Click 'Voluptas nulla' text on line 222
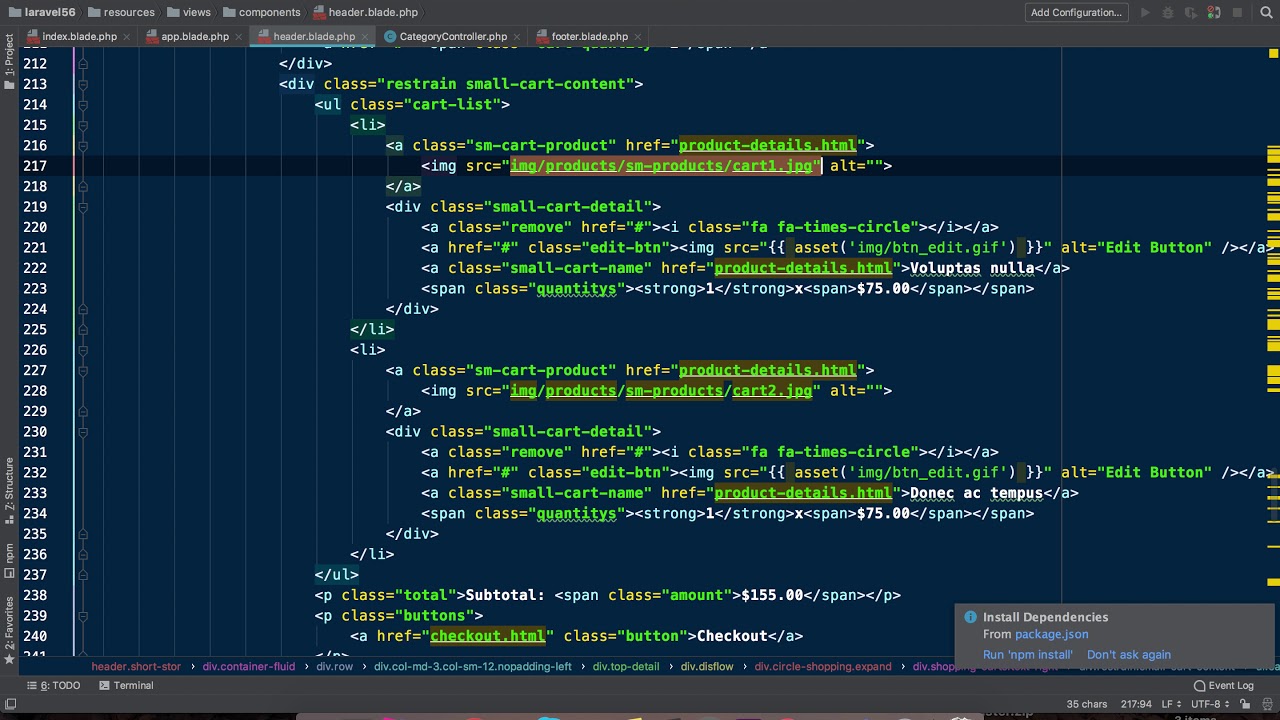1280x720 pixels. (x=972, y=268)
